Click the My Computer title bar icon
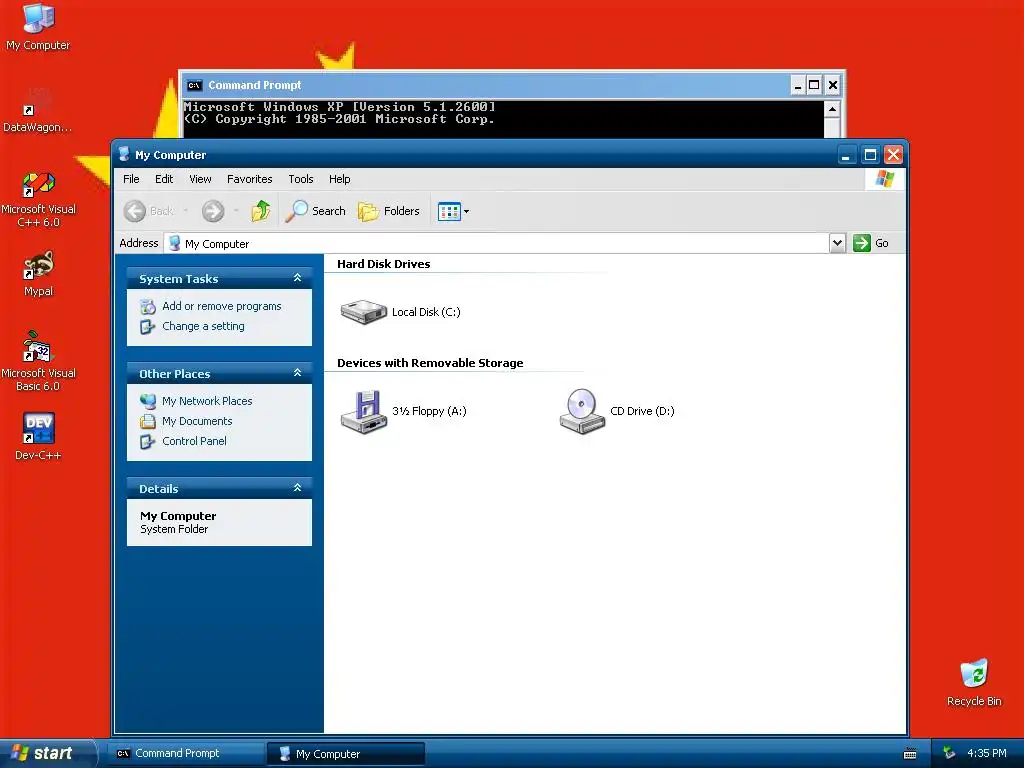 coord(124,154)
